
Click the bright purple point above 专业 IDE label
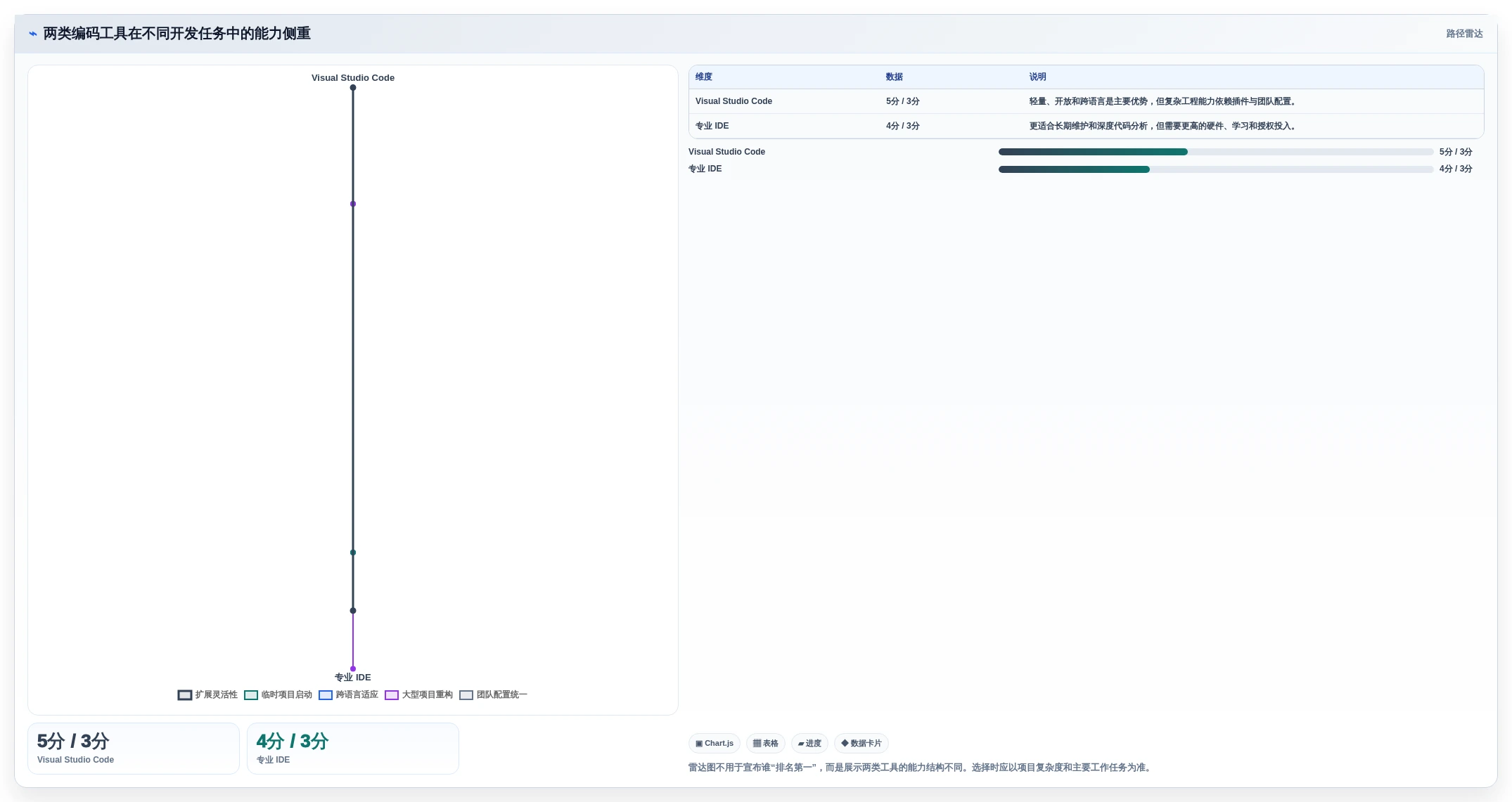pos(353,668)
